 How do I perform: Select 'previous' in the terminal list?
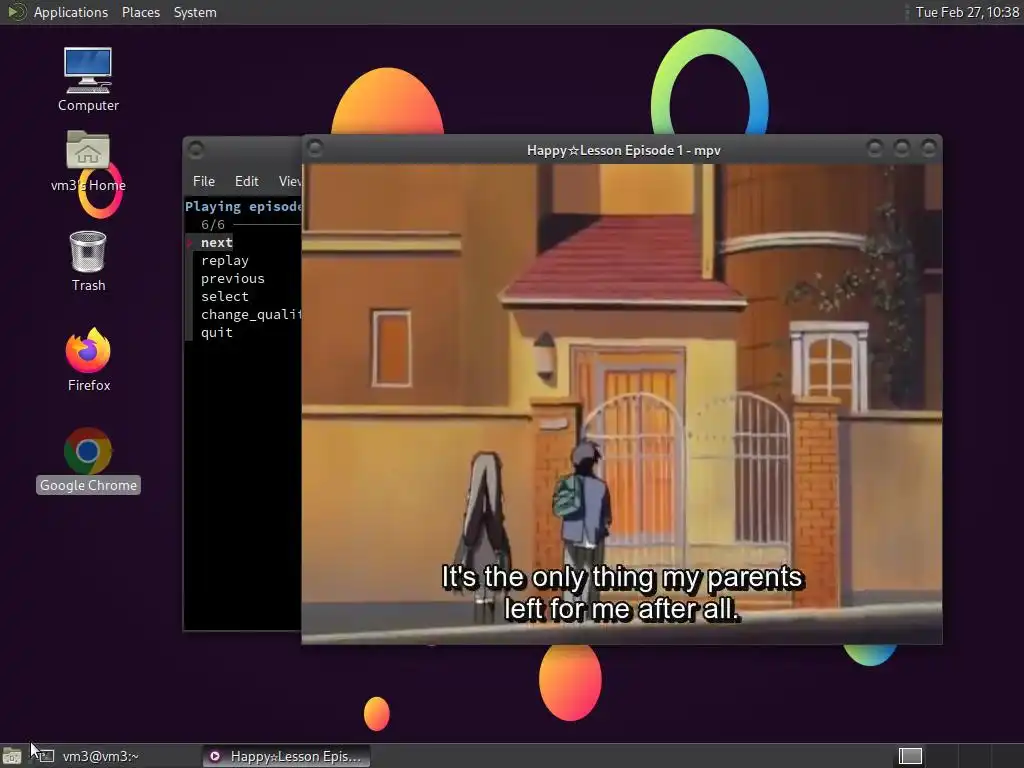pos(232,278)
